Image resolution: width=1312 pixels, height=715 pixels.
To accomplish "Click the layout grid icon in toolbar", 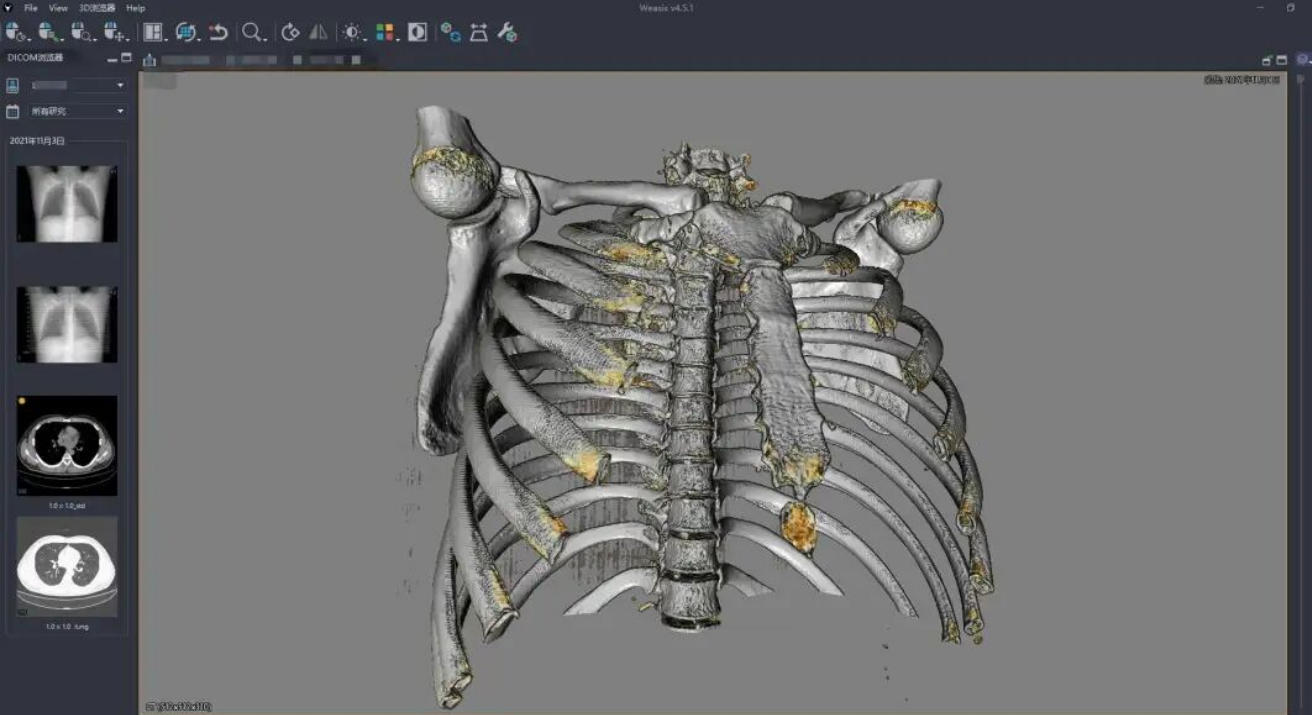I will 152,32.
